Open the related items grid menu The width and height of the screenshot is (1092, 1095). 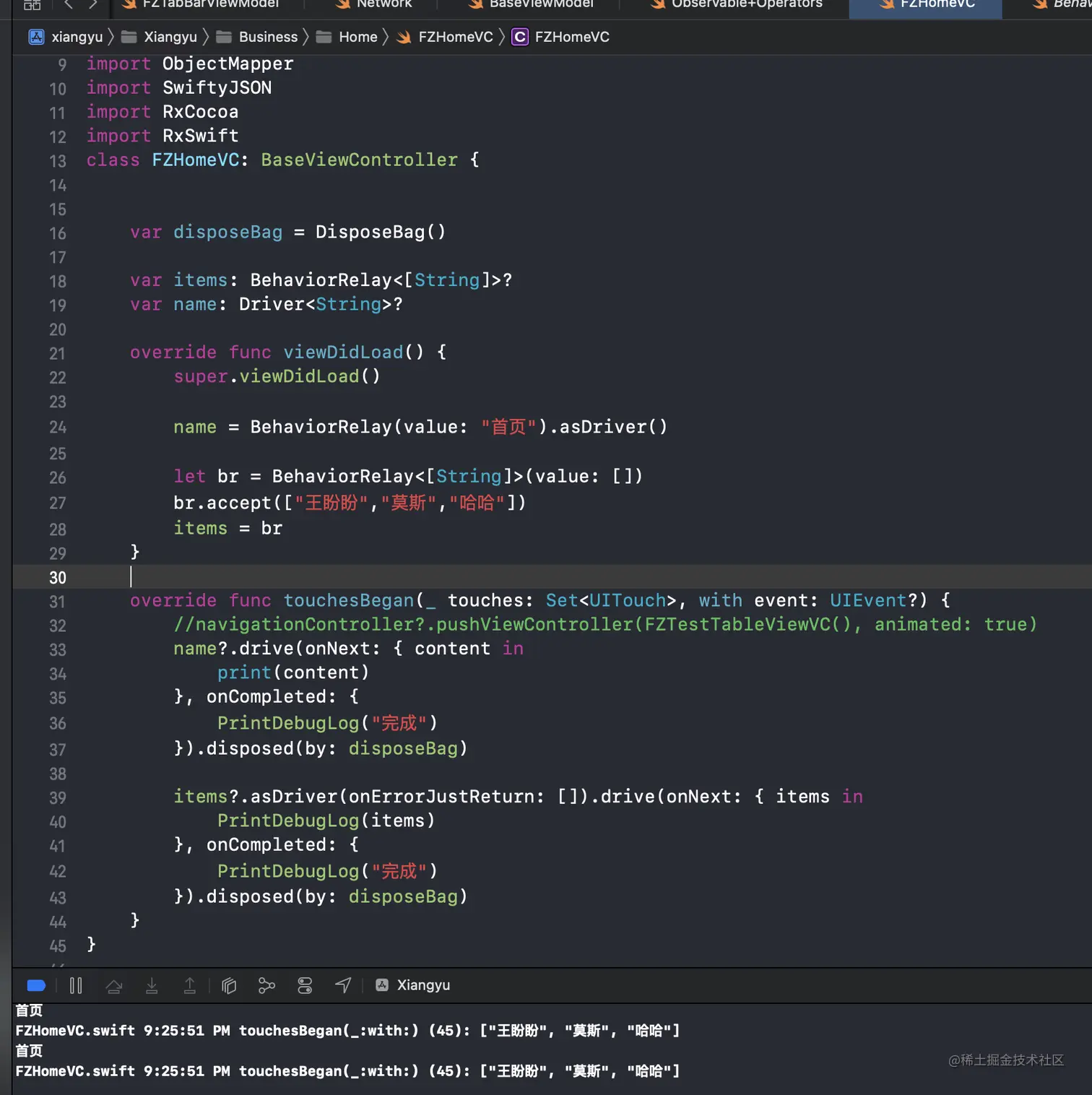coord(32,5)
